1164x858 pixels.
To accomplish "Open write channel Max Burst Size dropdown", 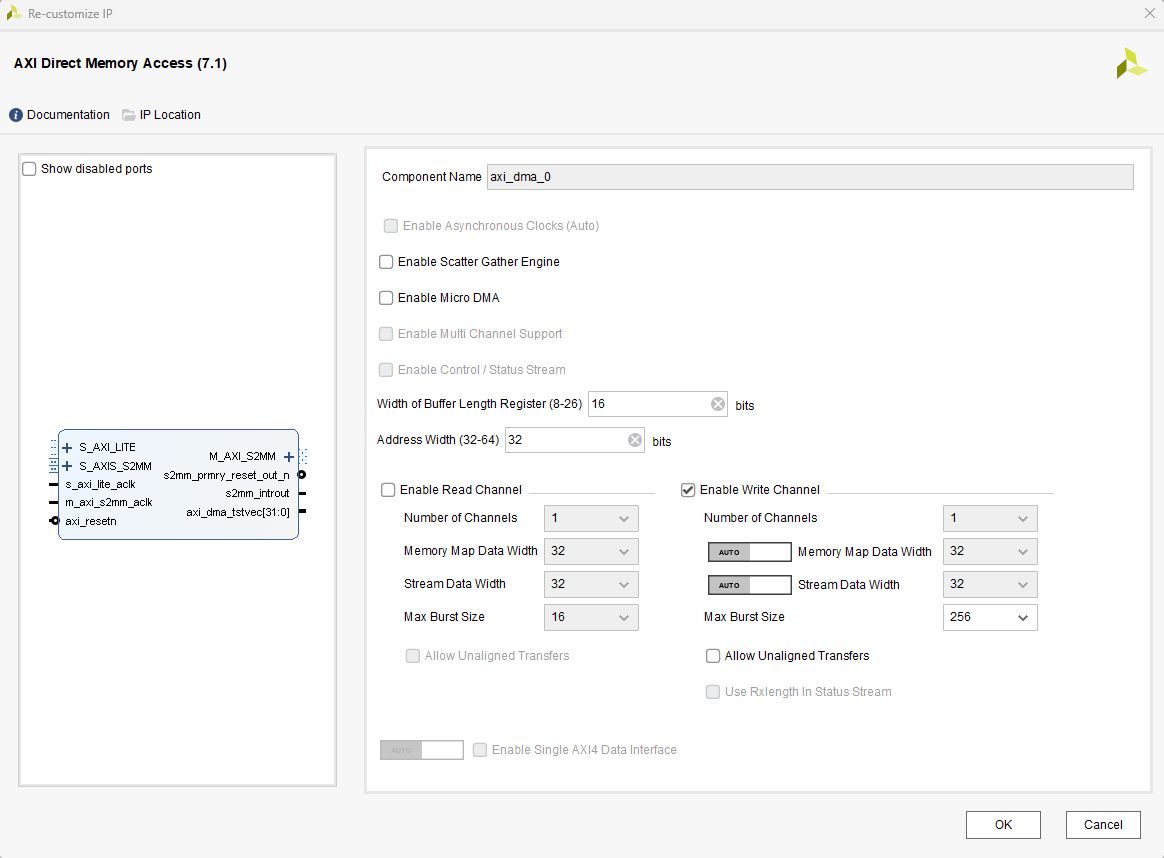I will [x=989, y=617].
